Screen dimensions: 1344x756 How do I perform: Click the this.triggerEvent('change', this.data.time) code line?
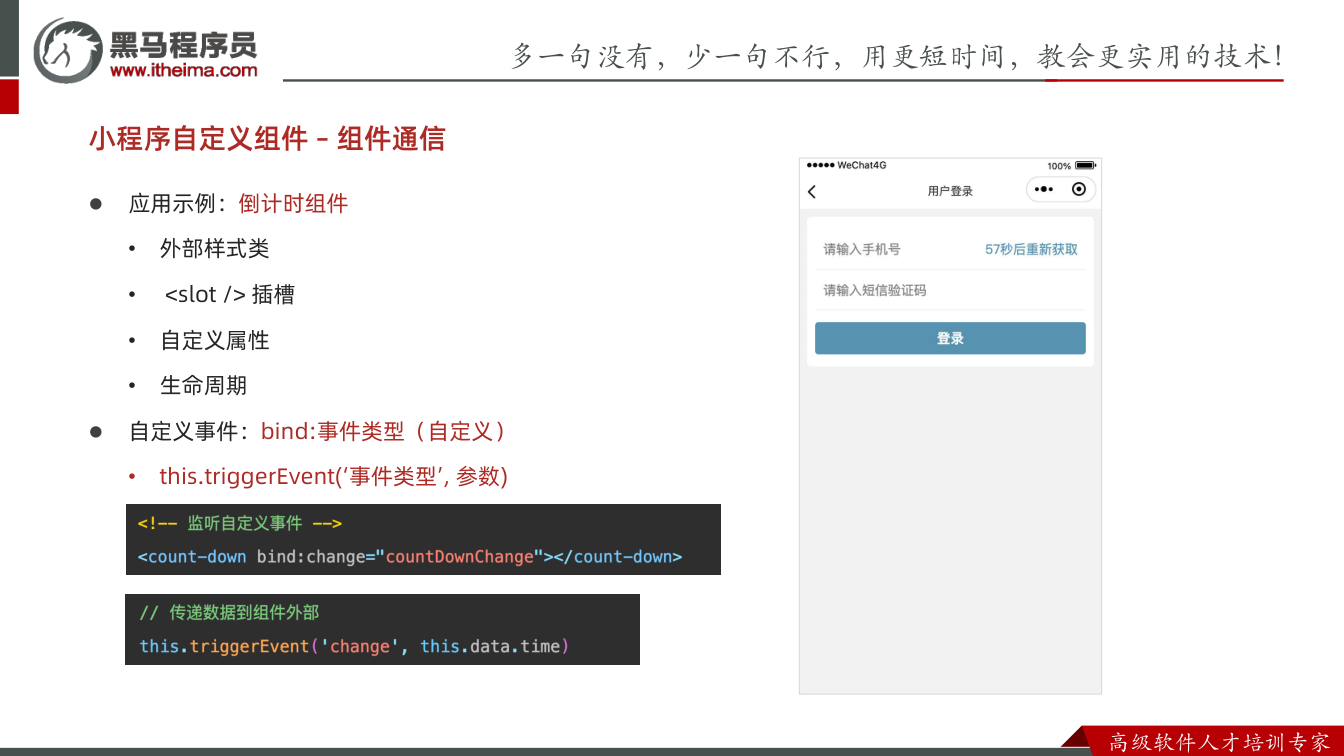click(354, 646)
